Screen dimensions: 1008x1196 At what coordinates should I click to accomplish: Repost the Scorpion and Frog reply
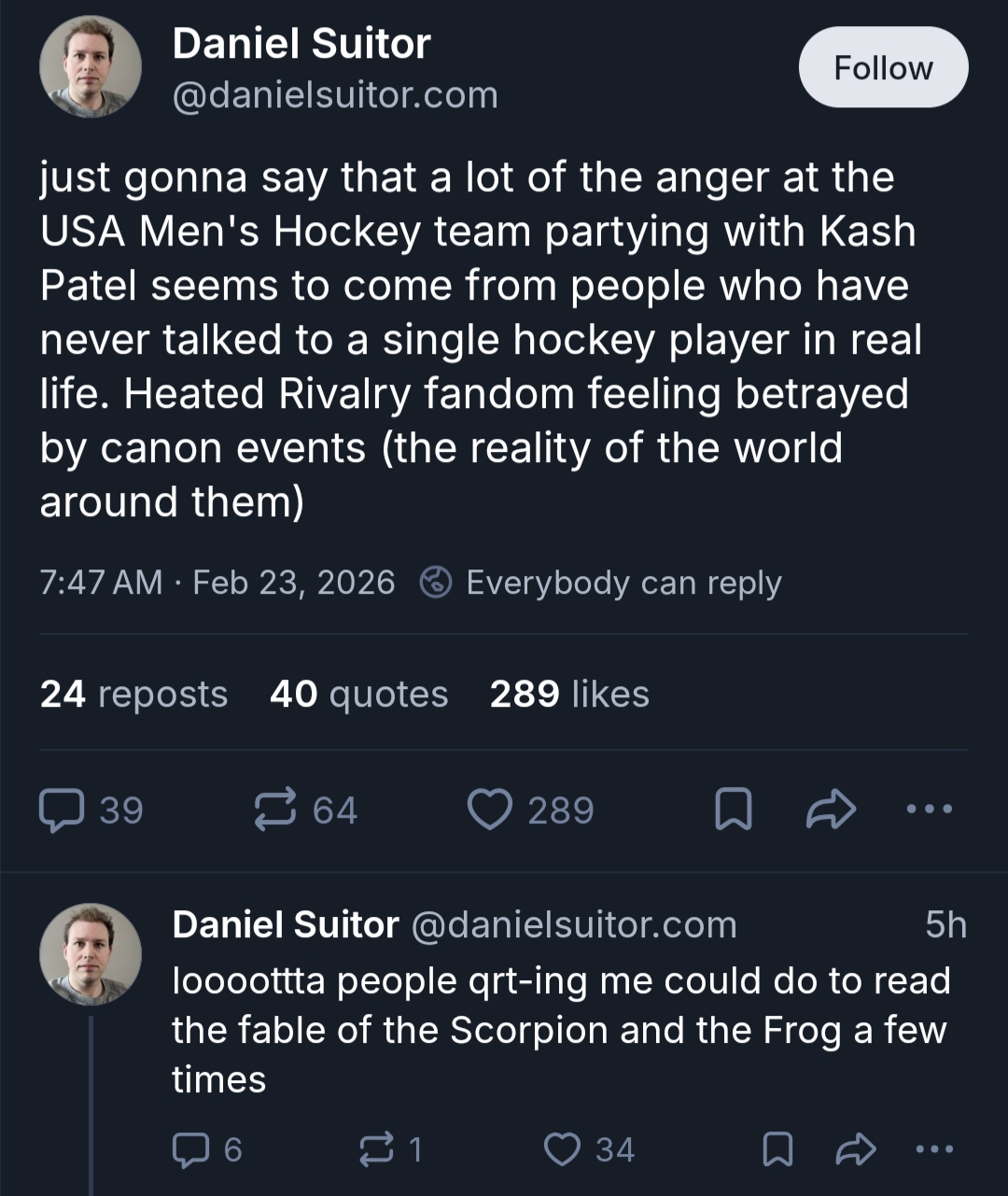point(376,1149)
